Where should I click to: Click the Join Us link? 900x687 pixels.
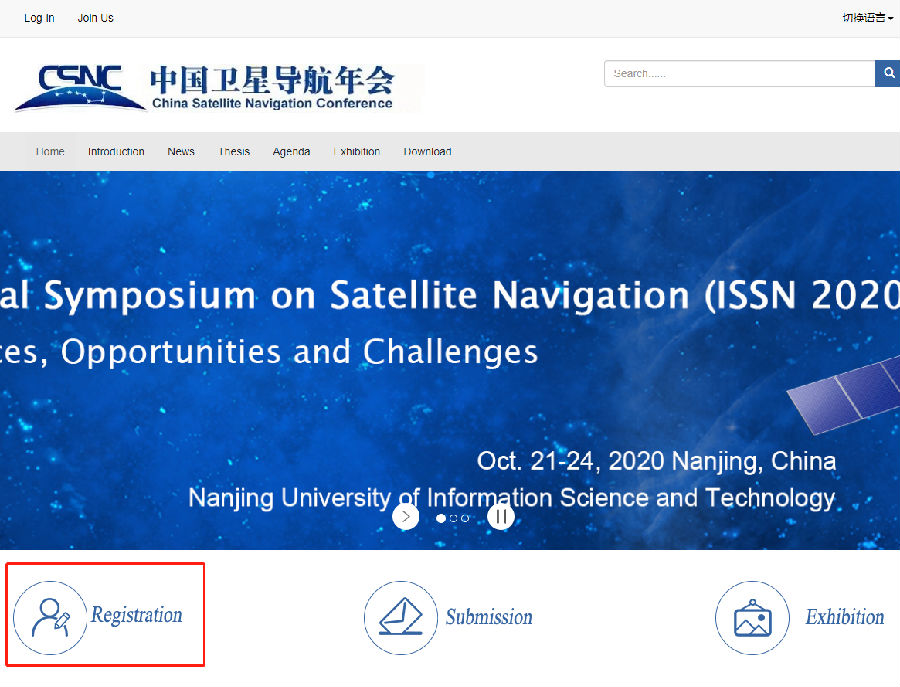(96, 18)
